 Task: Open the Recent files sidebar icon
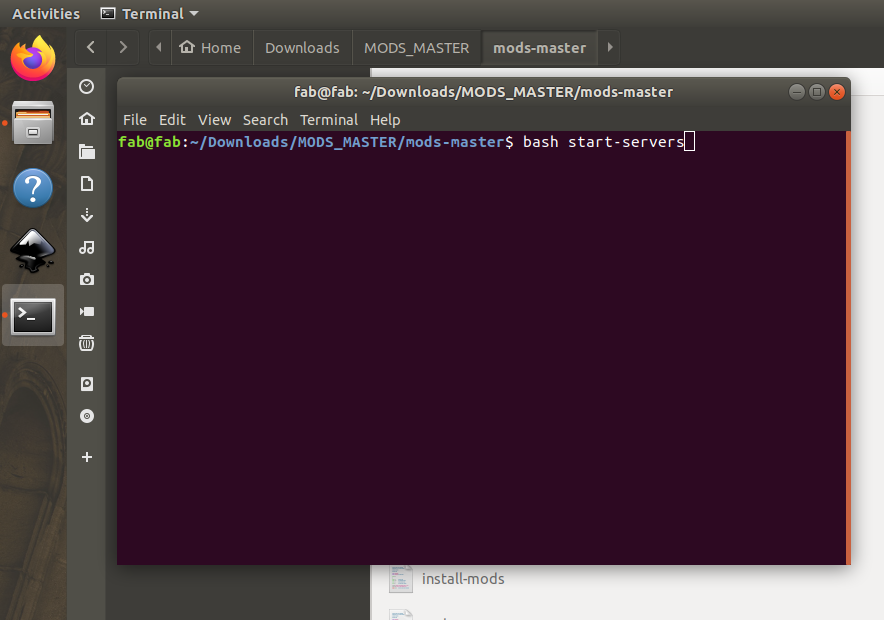click(87, 87)
